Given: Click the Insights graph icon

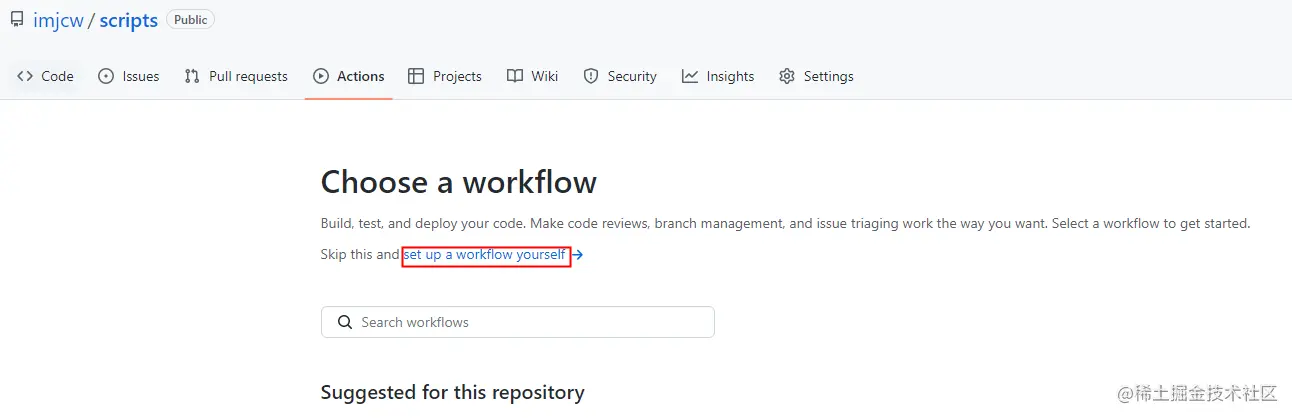Looking at the screenshot, I should 690,76.
